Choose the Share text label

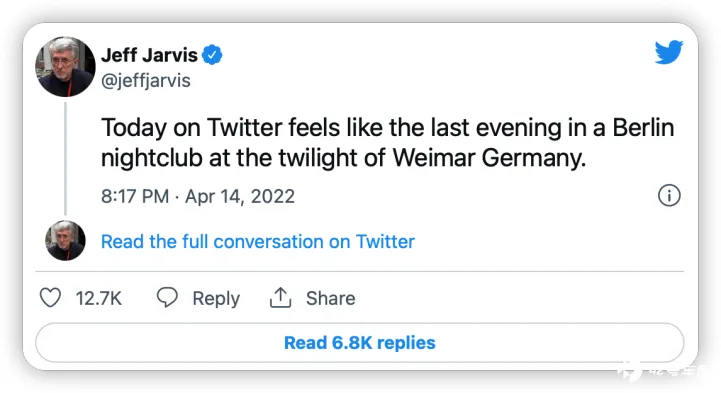pyautogui.click(x=331, y=298)
